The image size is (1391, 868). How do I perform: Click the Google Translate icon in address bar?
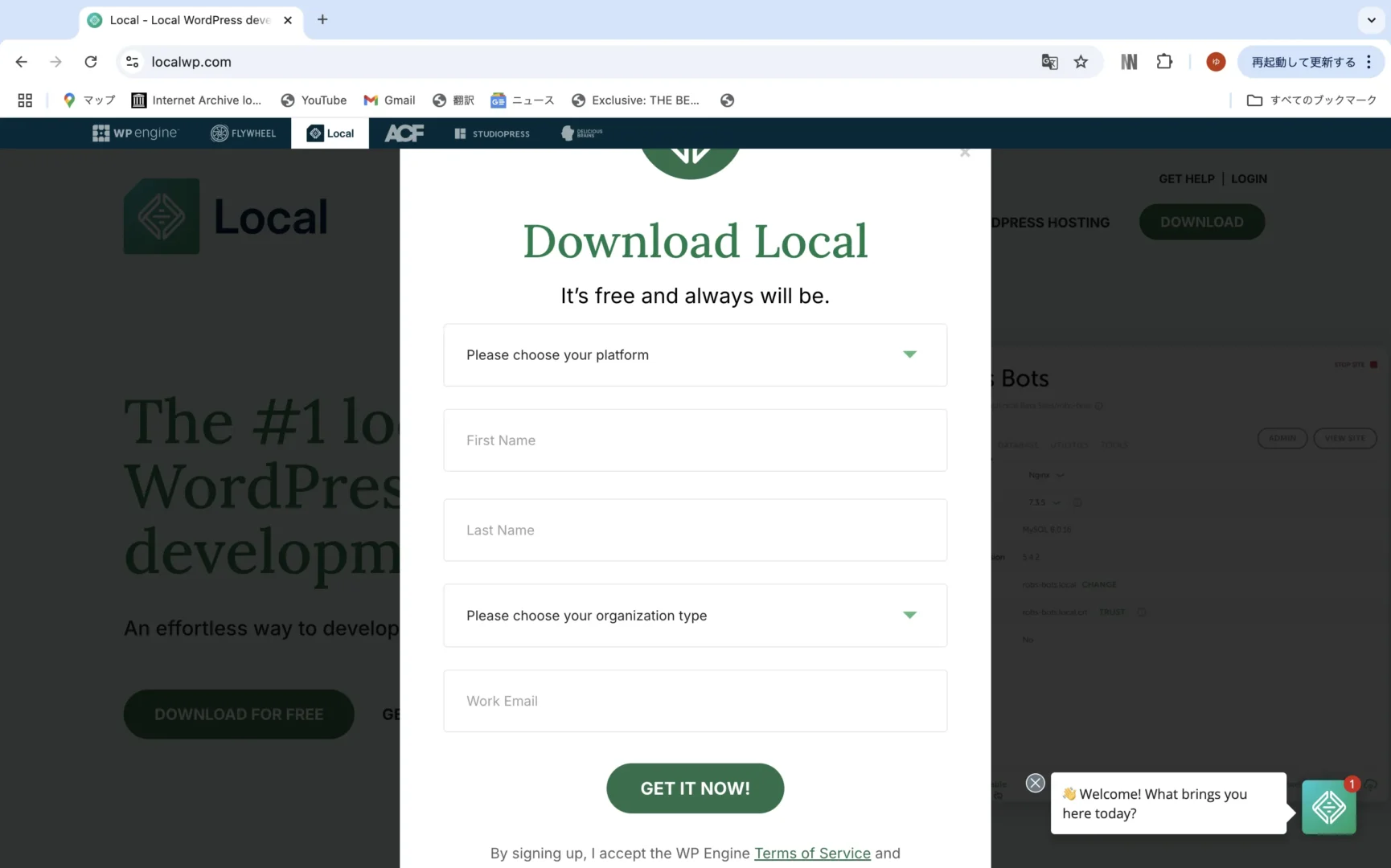click(1049, 62)
